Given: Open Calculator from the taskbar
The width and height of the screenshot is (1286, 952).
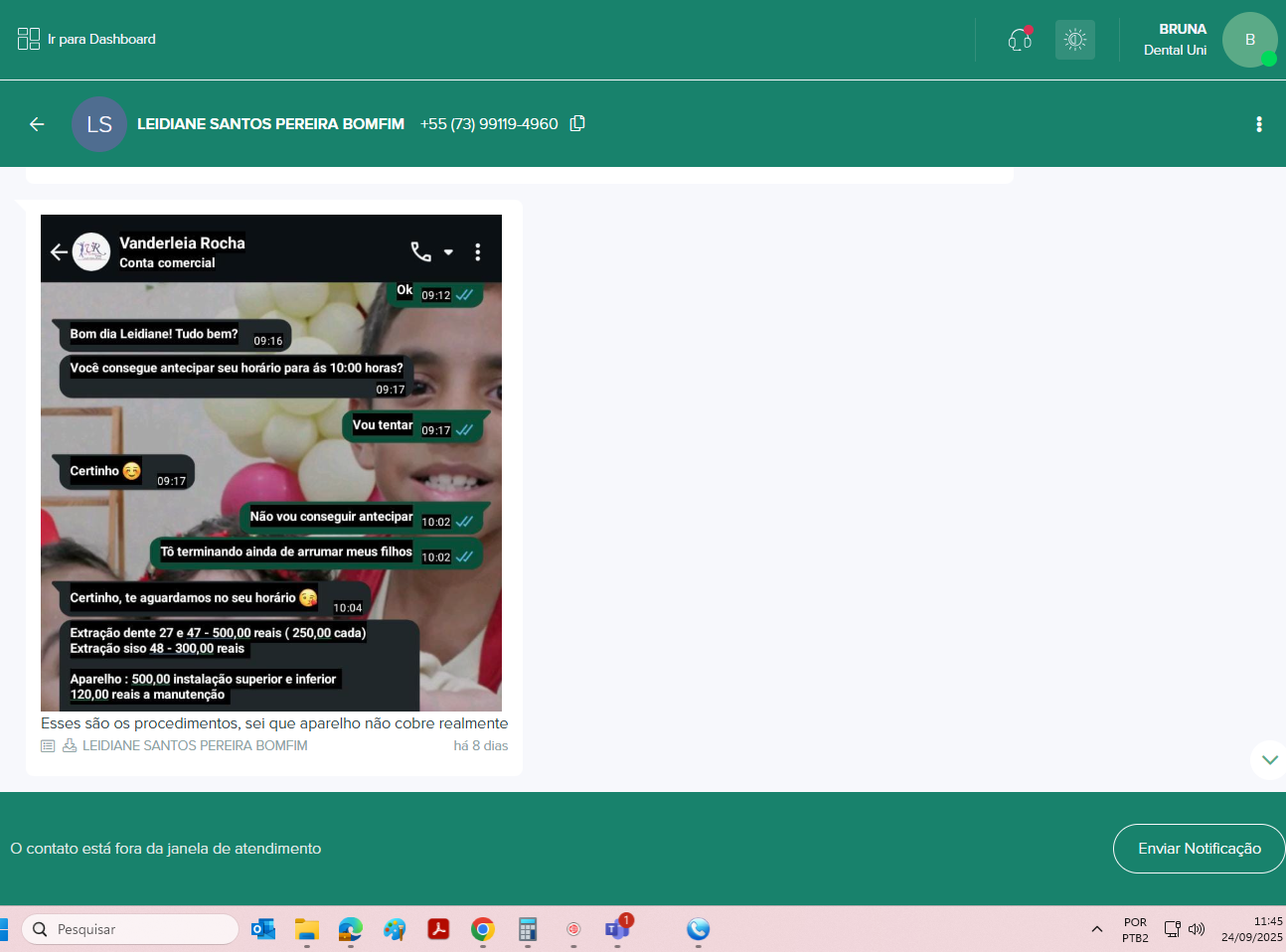Looking at the screenshot, I should point(528,929).
